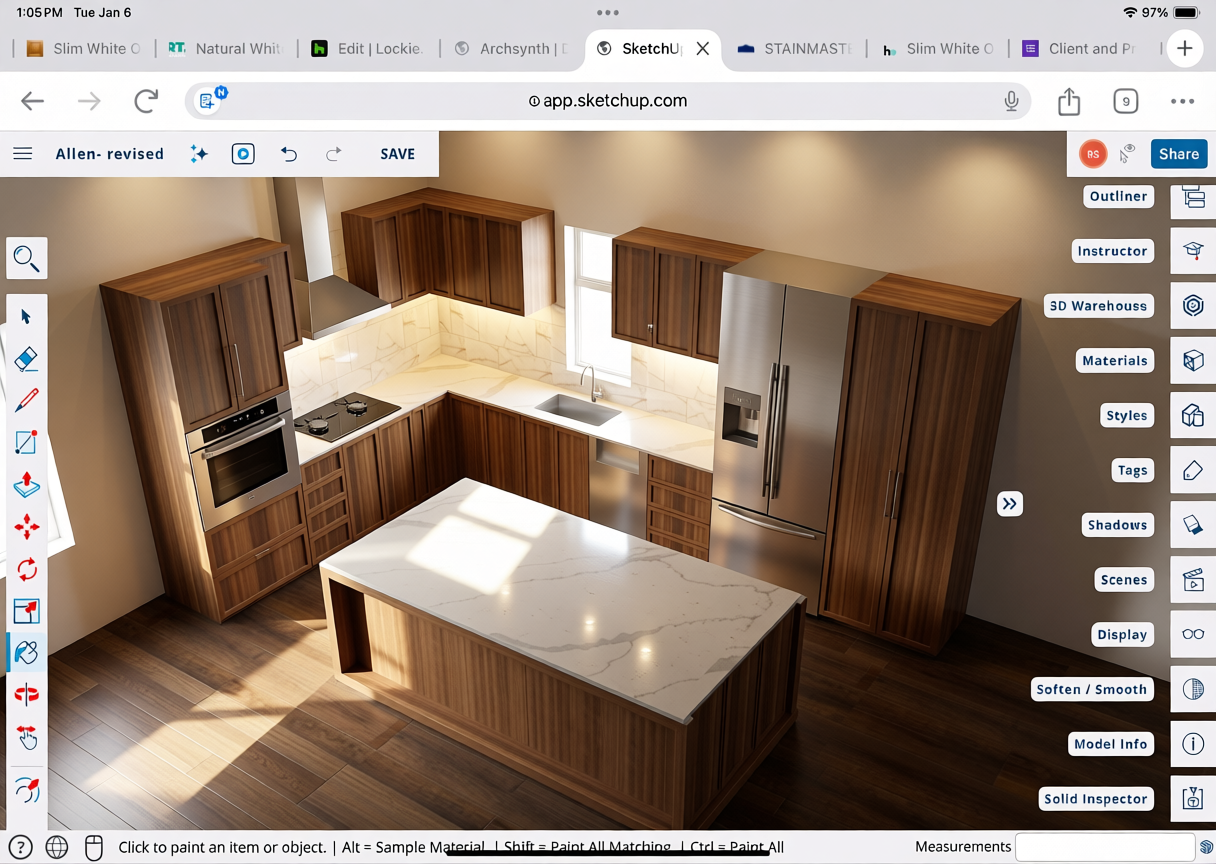1216x864 pixels.
Task: Activate the Move tool
Action: click(x=27, y=527)
